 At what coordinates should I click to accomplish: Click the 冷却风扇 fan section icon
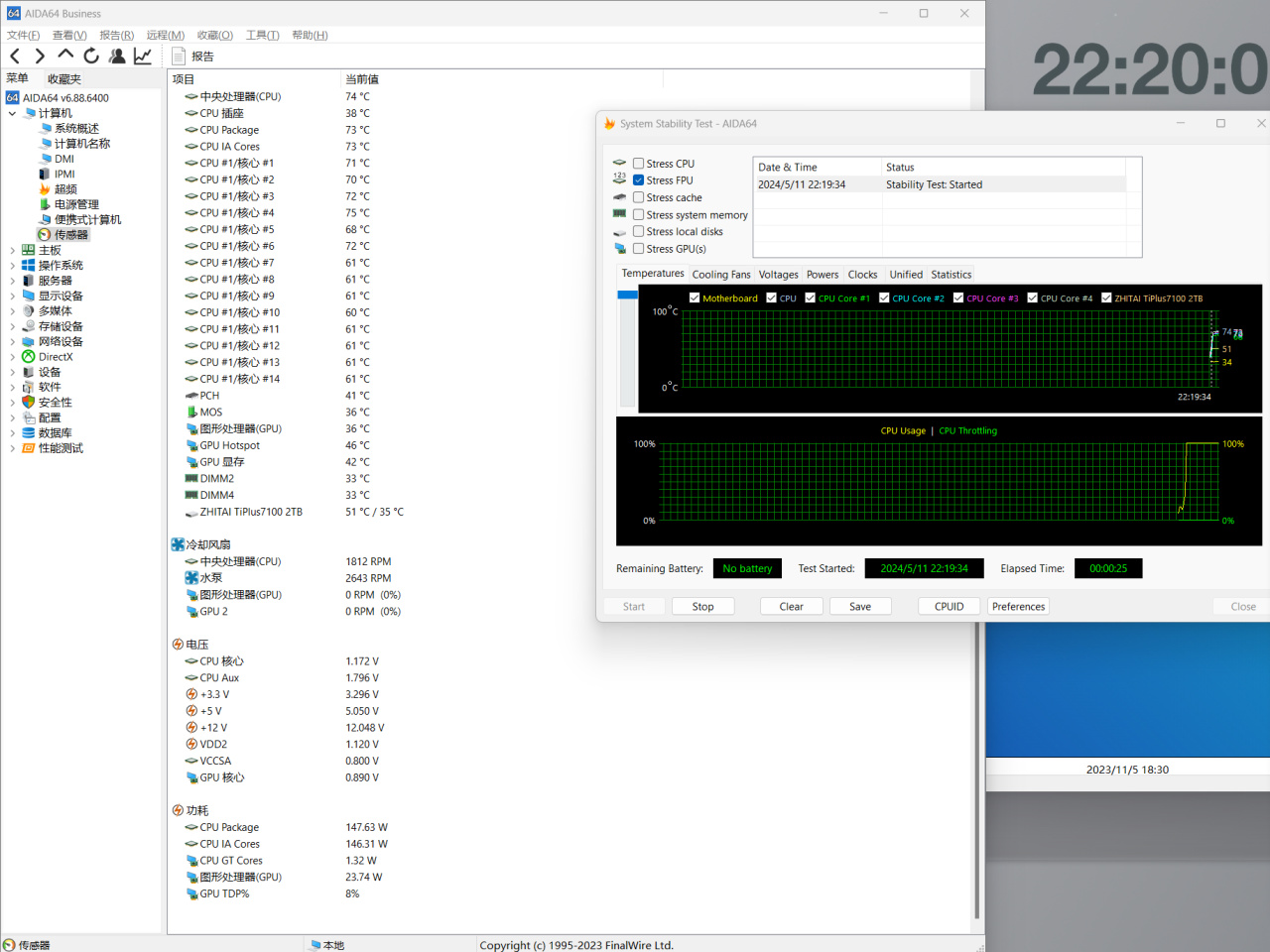pyautogui.click(x=178, y=544)
